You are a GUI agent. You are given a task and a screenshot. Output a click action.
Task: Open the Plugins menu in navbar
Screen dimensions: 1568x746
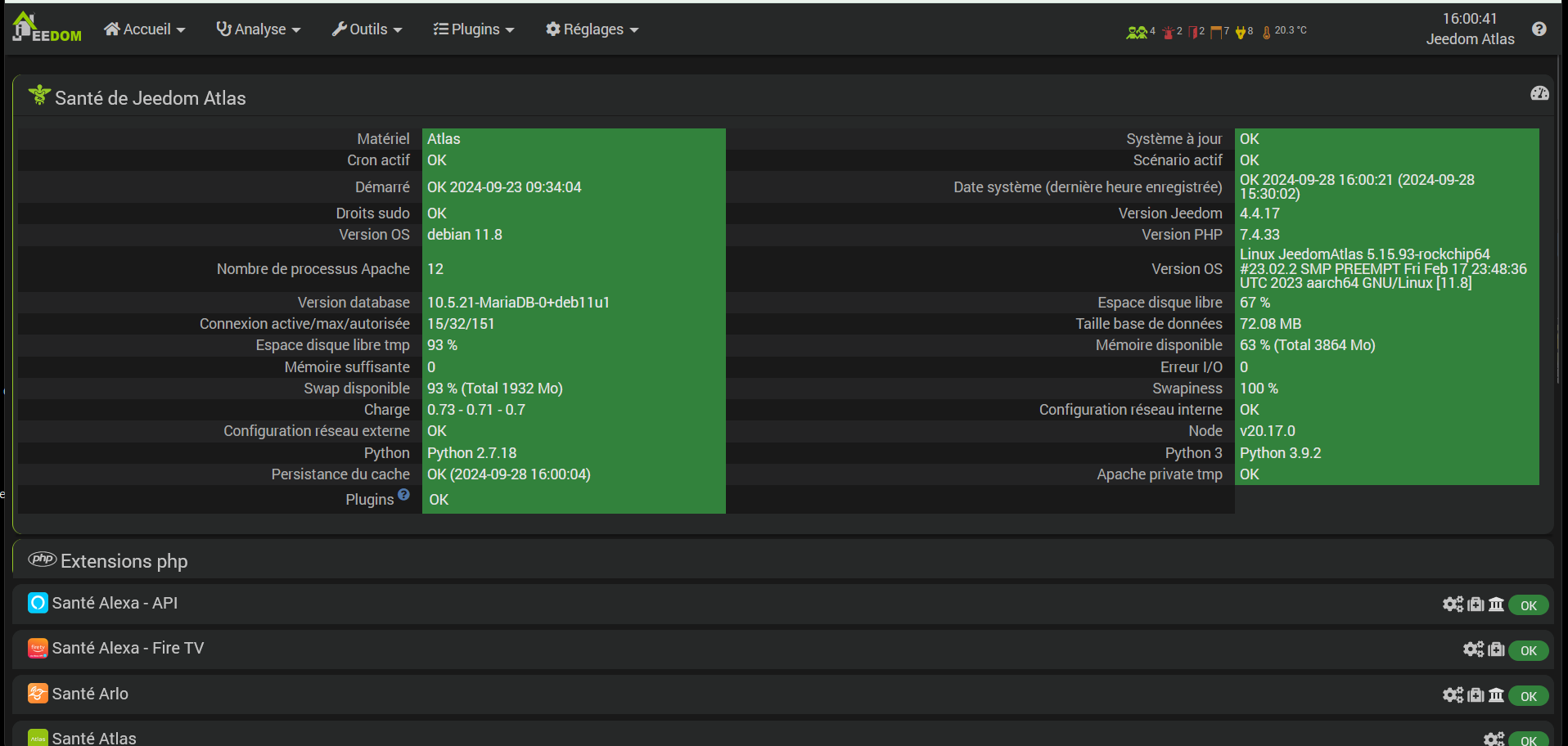pos(474,29)
